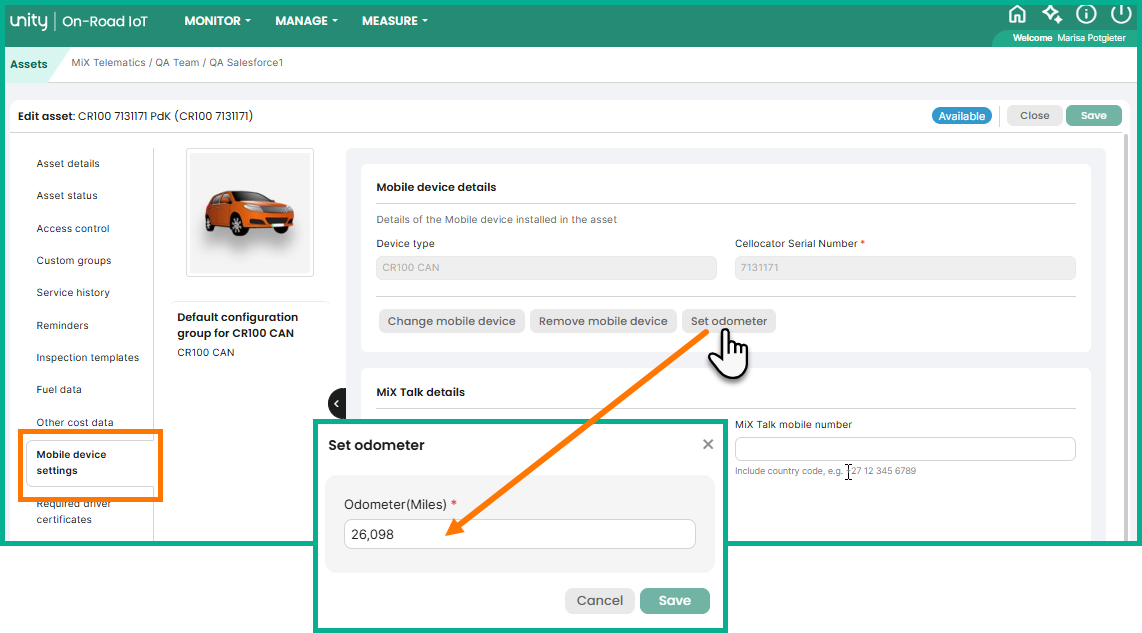Open Service history section

(73, 293)
